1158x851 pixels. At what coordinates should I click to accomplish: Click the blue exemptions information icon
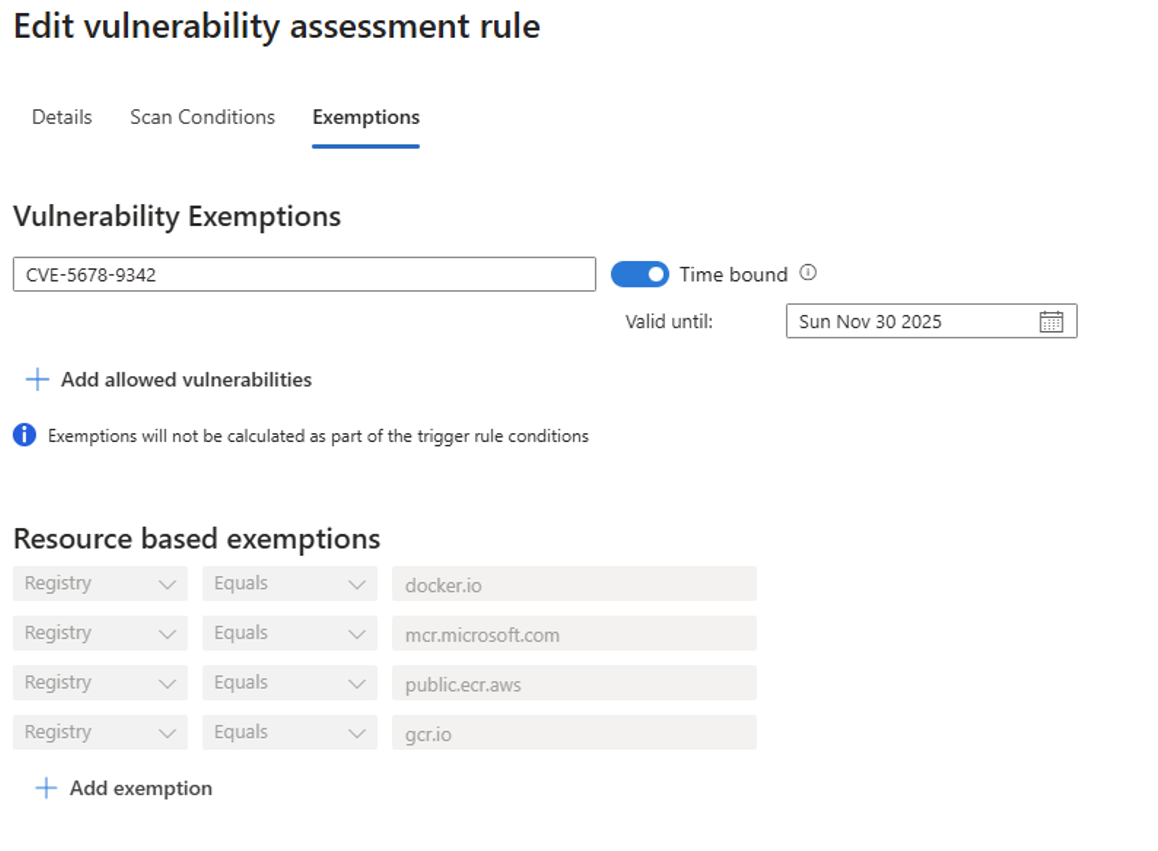tap(25, 436)
